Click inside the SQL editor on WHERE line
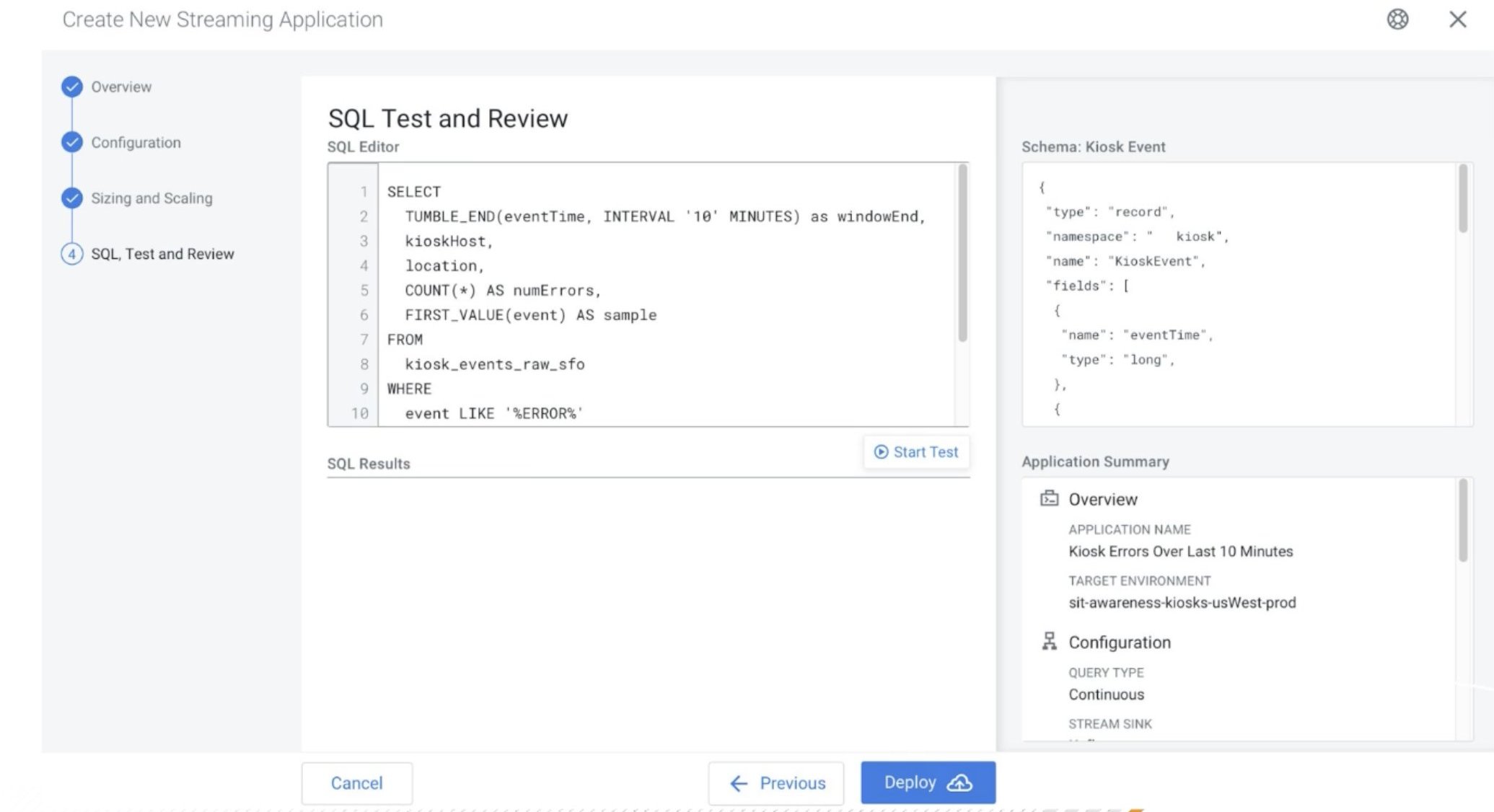 [409, 389]
